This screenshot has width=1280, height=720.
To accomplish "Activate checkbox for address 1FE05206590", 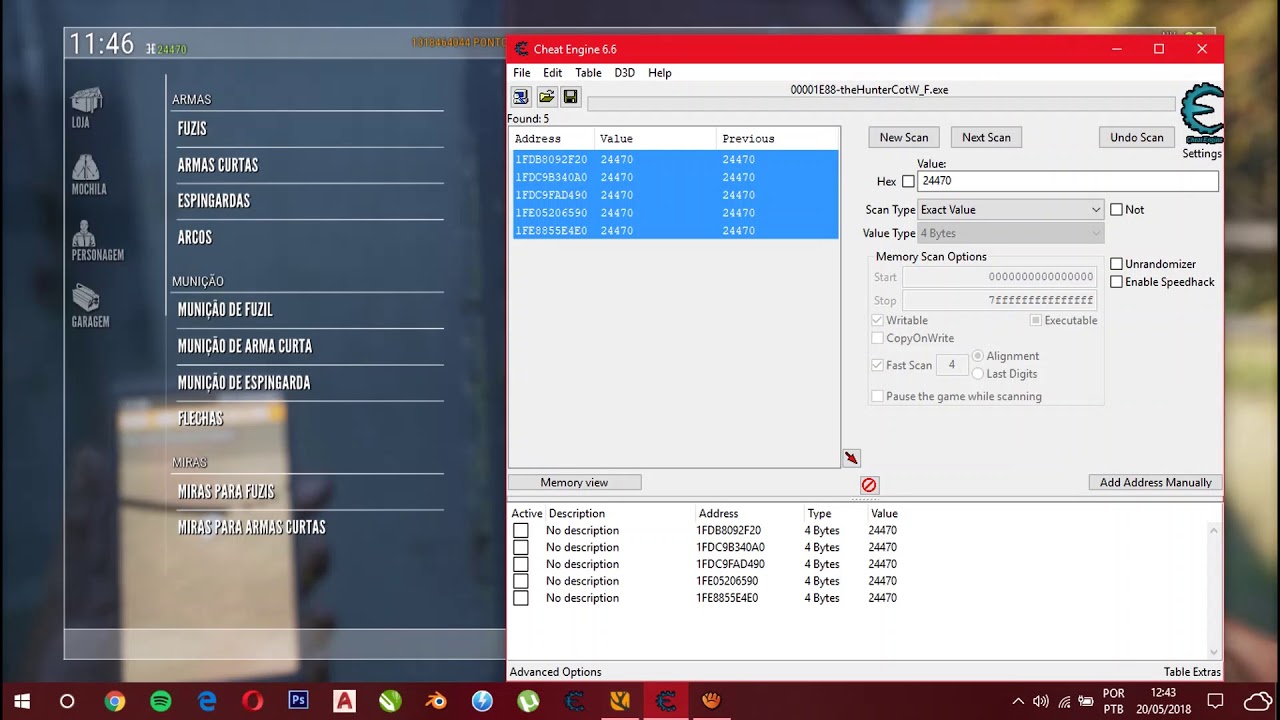I will pyautogui.click(x=520, y=581).
